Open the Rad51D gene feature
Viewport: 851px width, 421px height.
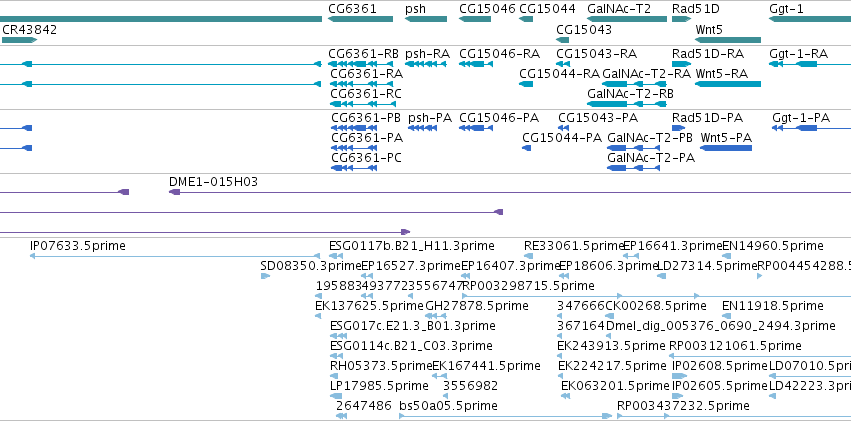[x=682, y=19]
